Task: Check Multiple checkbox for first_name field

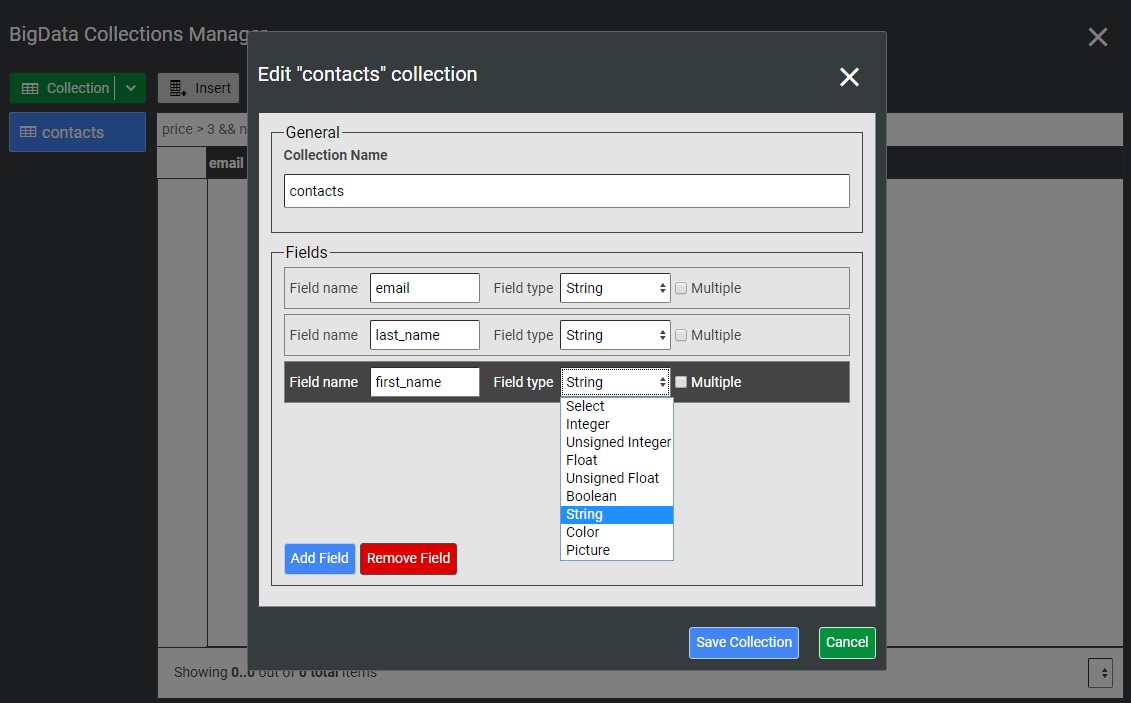Action: coord(681,382)
